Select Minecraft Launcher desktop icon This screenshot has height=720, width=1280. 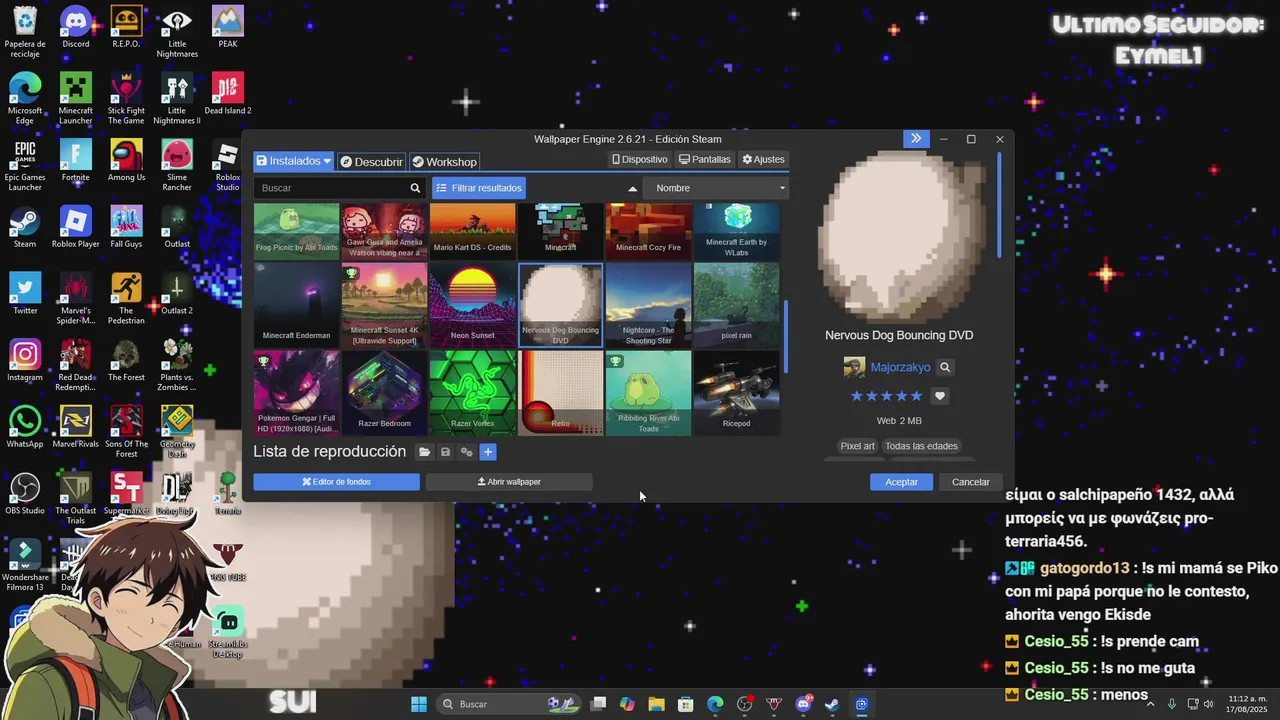(76, 98)
